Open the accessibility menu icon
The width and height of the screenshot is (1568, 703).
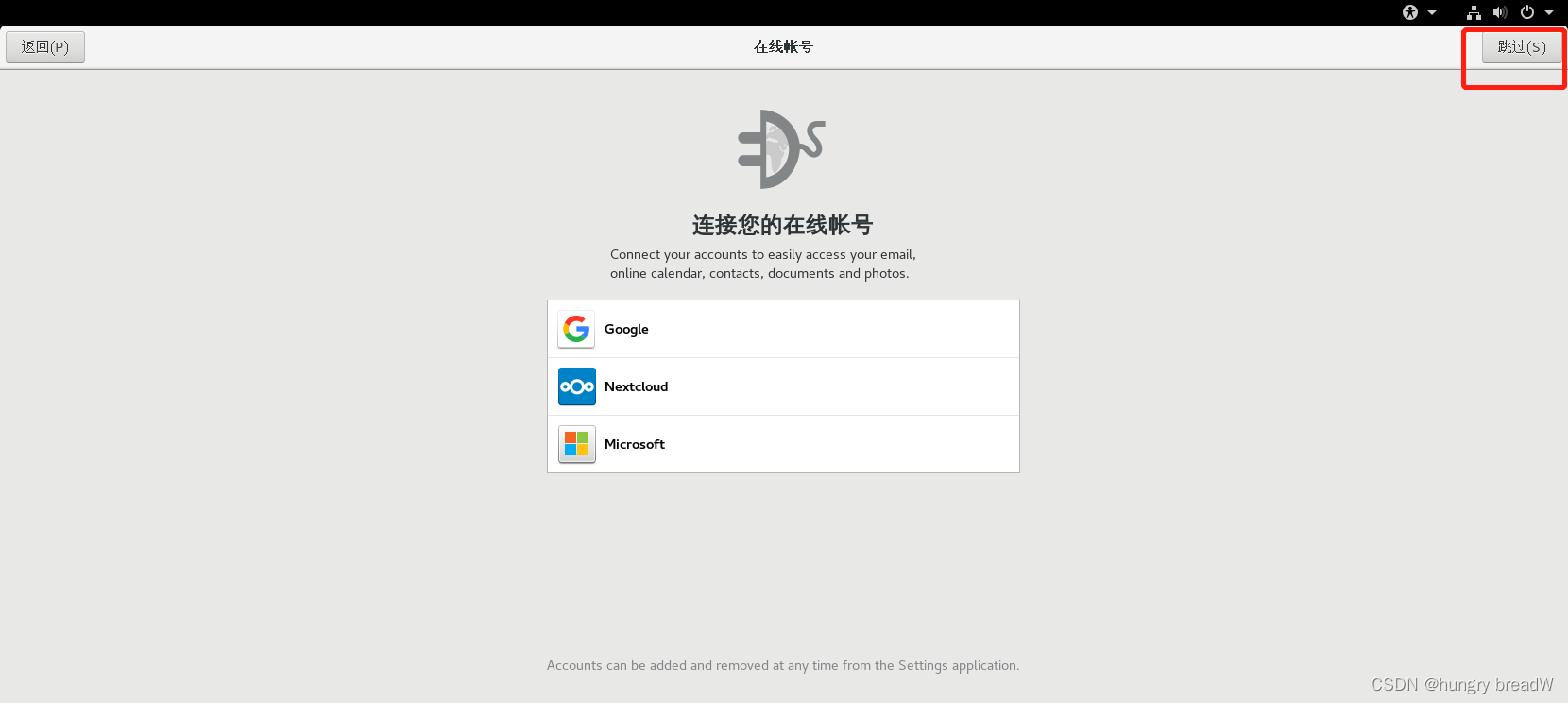tap(1410, 12)
